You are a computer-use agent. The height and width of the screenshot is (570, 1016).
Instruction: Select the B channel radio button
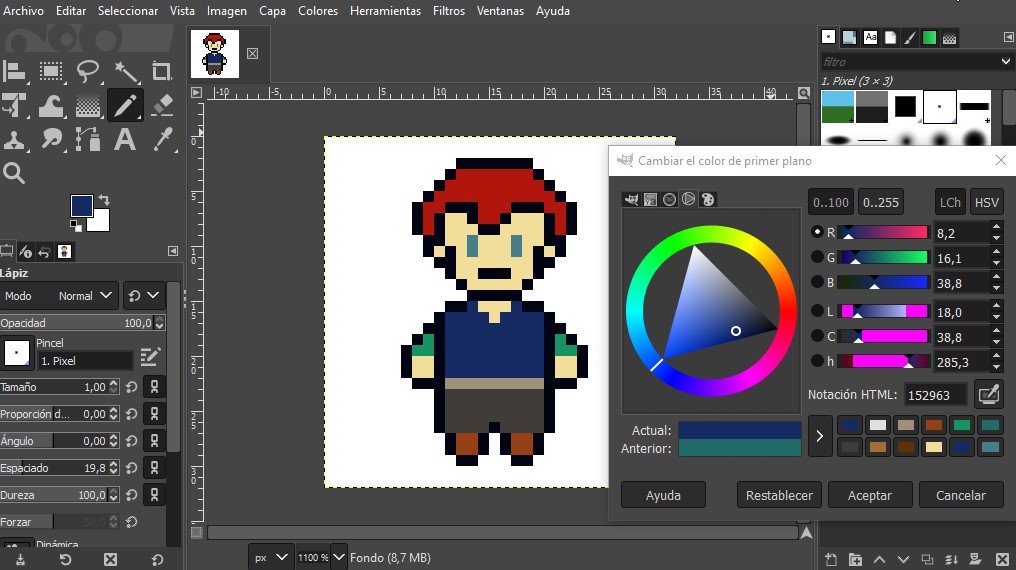817,283
